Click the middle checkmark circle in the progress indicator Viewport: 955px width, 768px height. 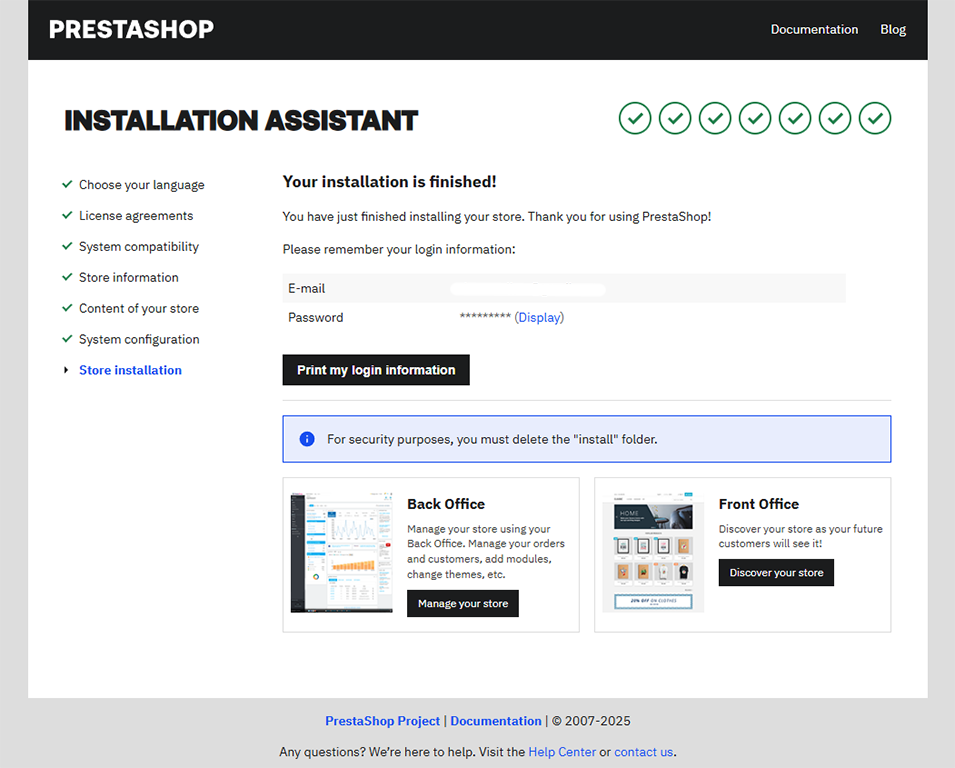pos(755,118)
